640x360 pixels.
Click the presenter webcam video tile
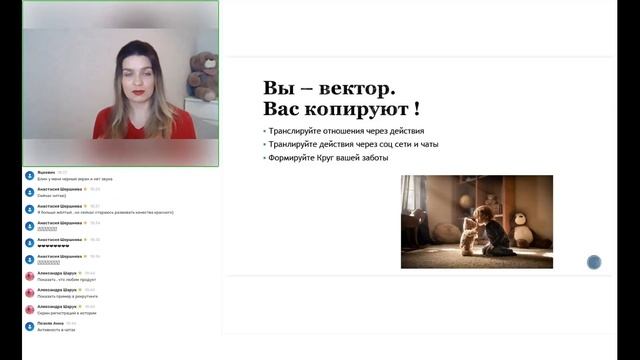pos(120,83)
